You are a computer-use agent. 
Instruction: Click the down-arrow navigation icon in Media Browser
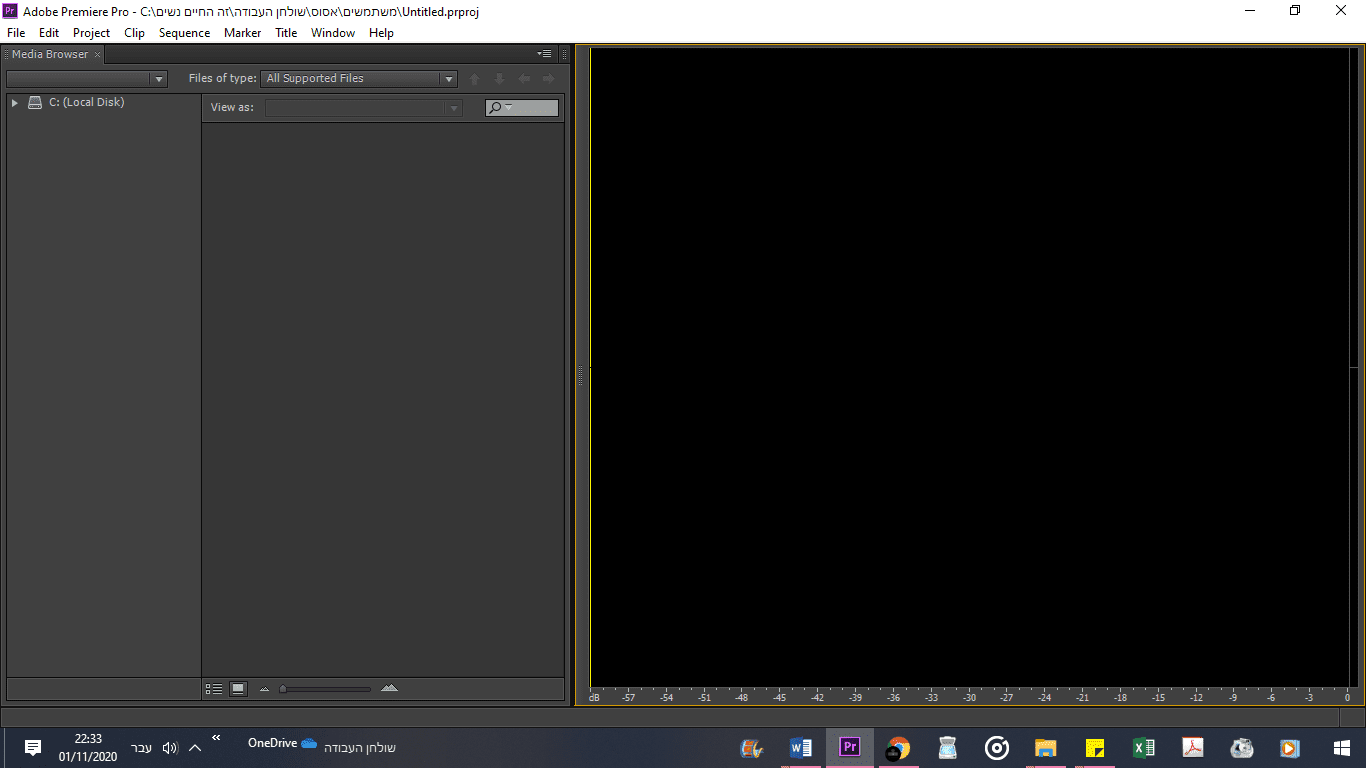(499, 78)
